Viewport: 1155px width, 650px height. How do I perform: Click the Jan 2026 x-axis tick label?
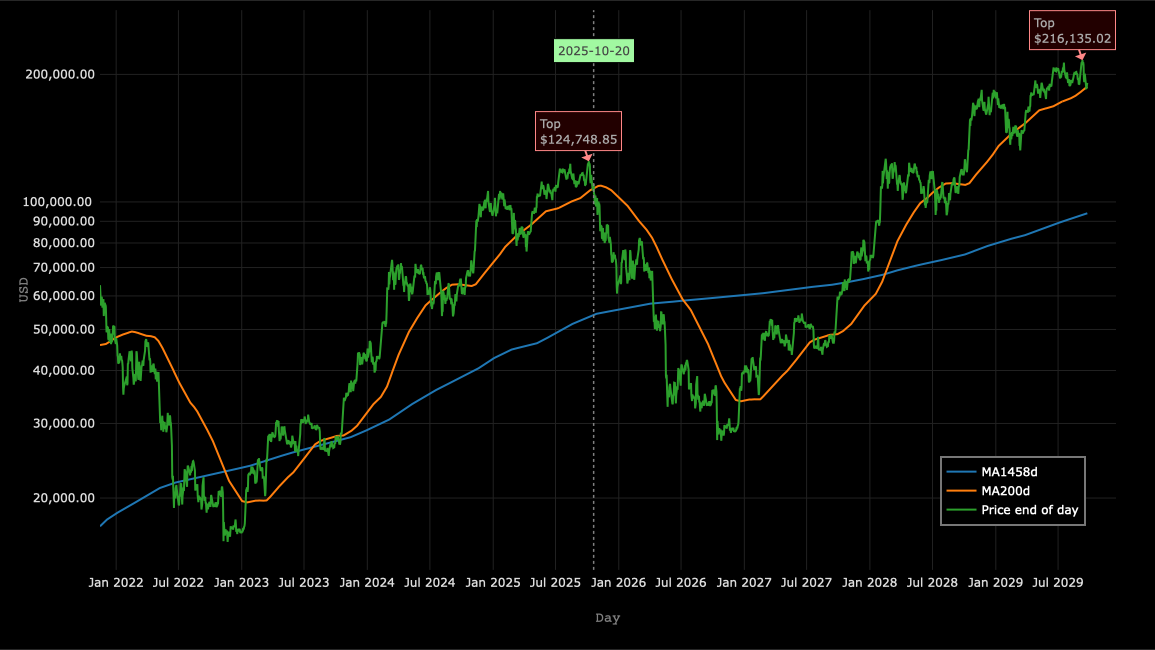(618, 581)
